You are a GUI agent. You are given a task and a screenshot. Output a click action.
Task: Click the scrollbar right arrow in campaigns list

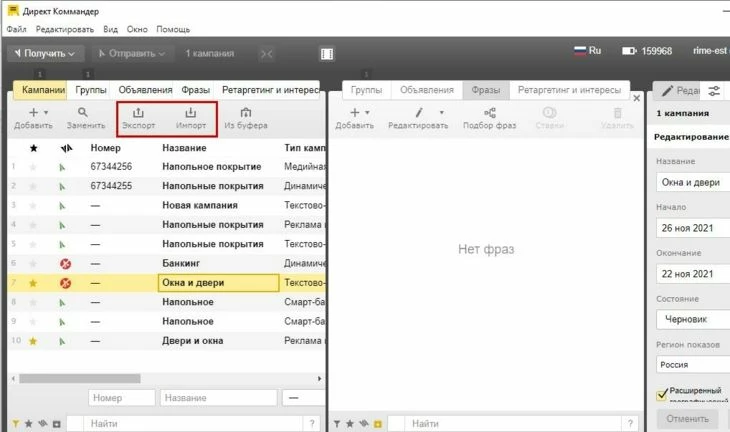coord(319,378)
